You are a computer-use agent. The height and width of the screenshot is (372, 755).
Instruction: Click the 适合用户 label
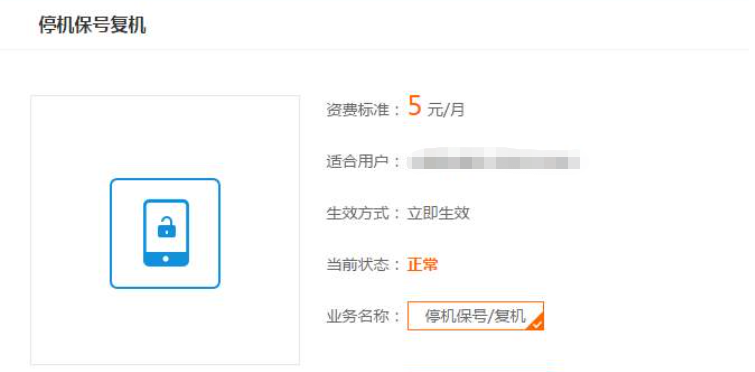point(357,162)
